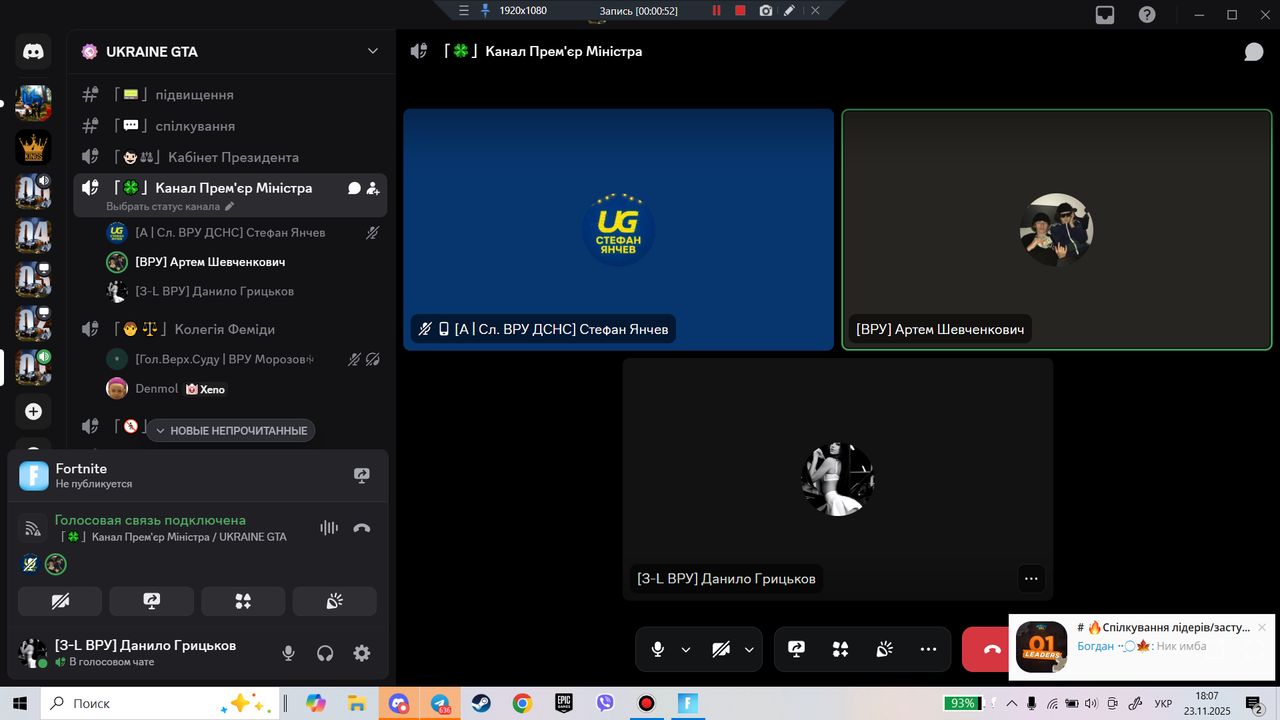Open user settings gear icon
The image size is (1280, 720).
point(362,653)
